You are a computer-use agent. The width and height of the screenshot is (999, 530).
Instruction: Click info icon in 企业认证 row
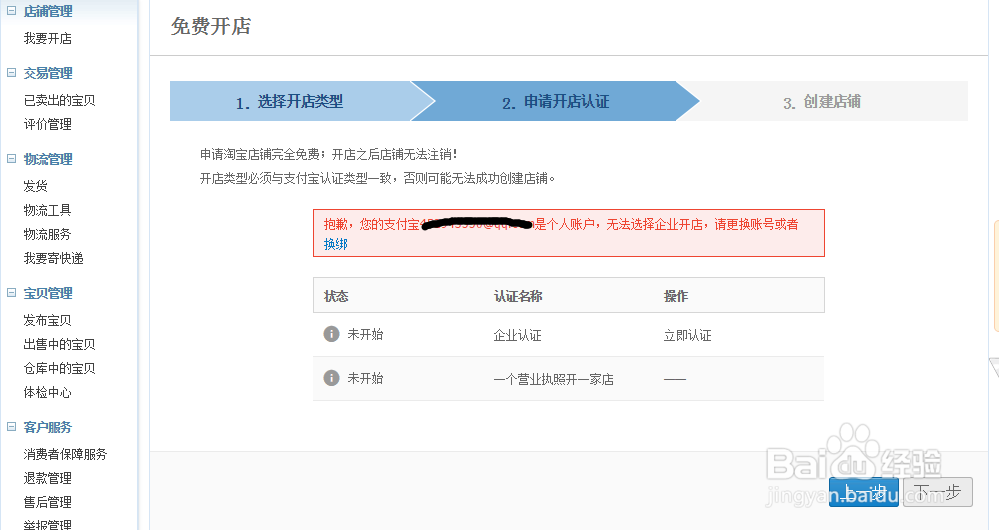(331, 334)
